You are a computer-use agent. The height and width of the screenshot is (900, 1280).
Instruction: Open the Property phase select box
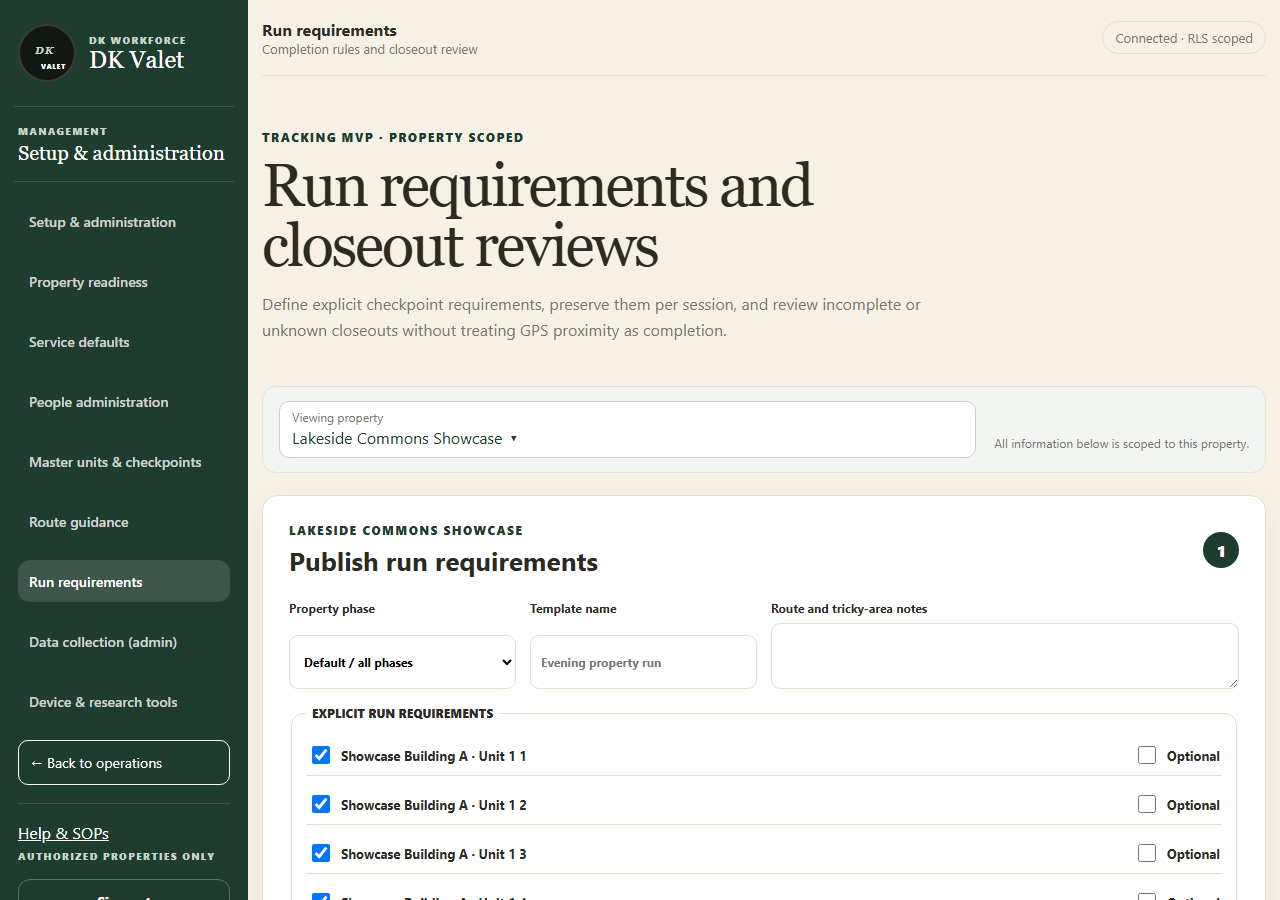(402, 662)
